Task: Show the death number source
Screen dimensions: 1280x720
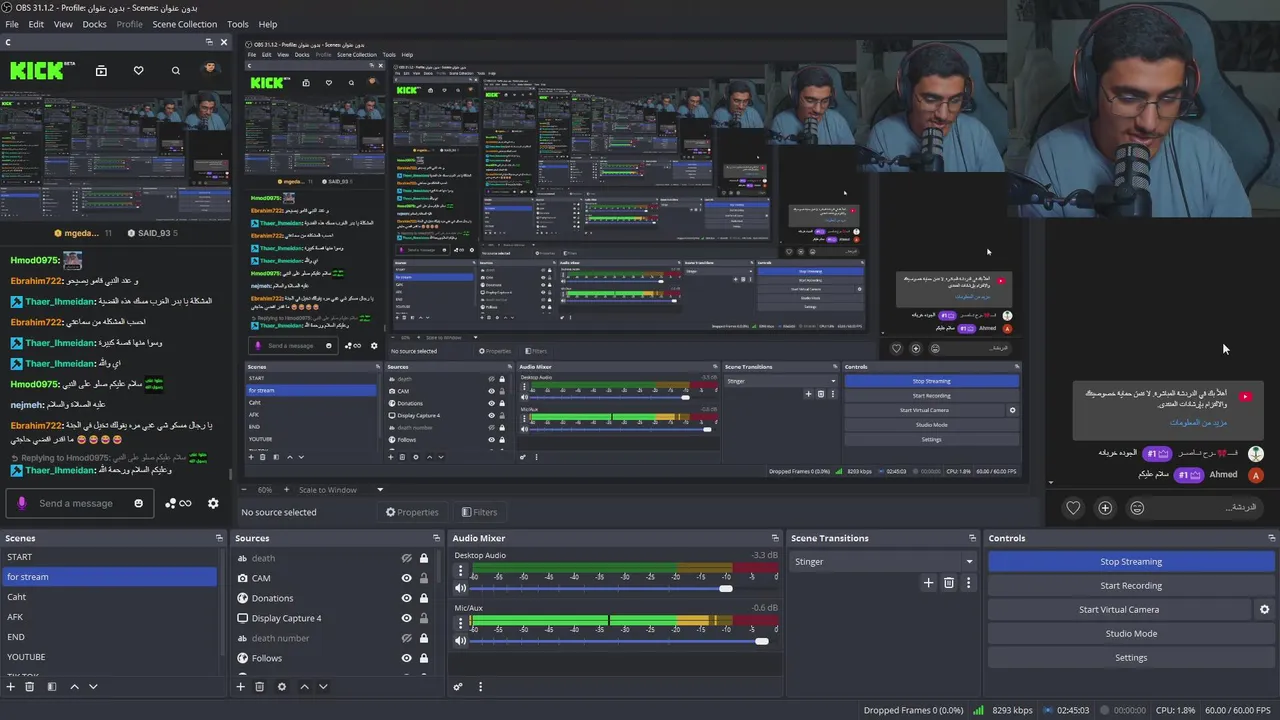Action: pyautogui.click(x=406, y=638)
